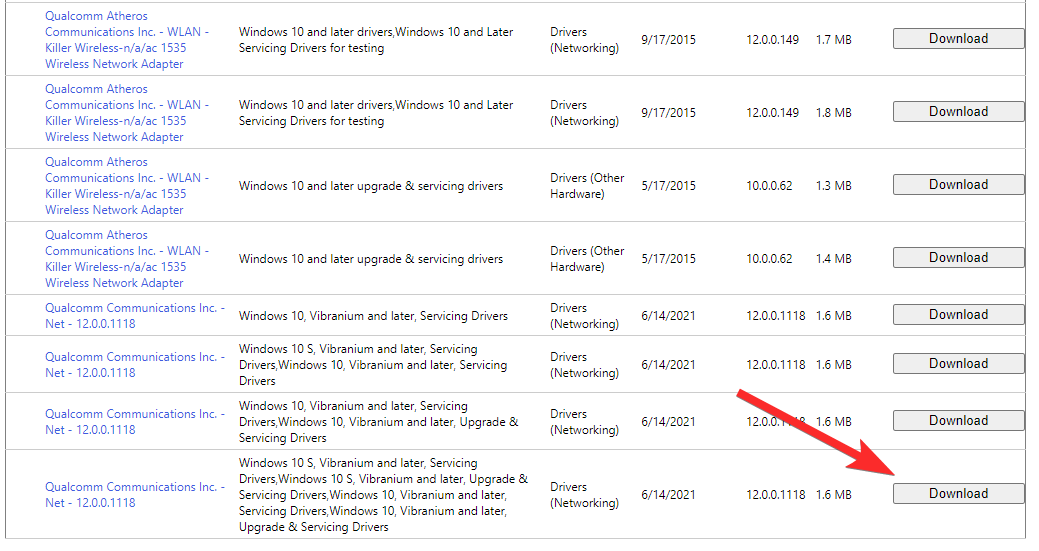Select '12.0.0.1118' version beside one-line products
The width and height of the screenshot is (1039, 551).
point(776,316)
